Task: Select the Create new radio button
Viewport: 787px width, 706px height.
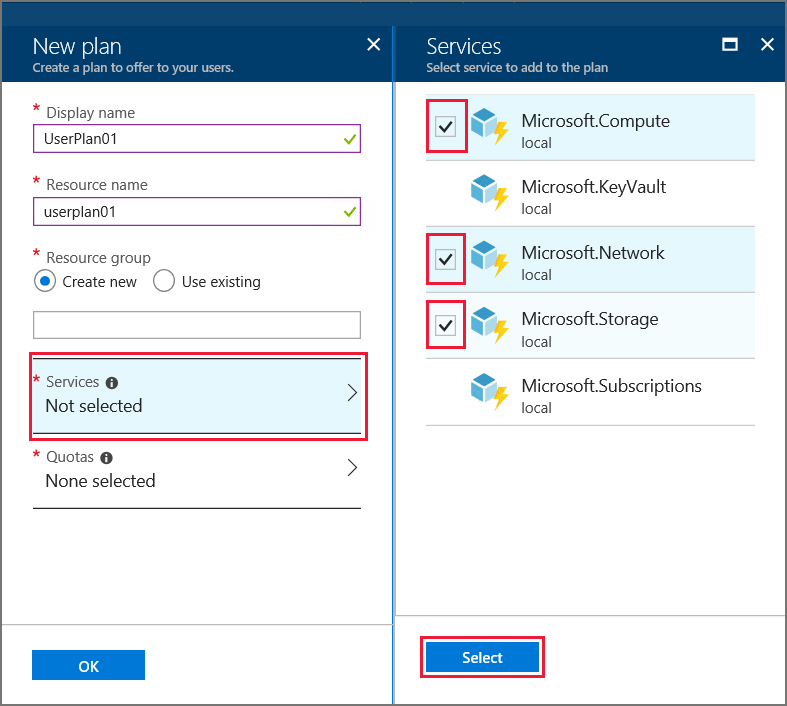Action: point(45,281)
